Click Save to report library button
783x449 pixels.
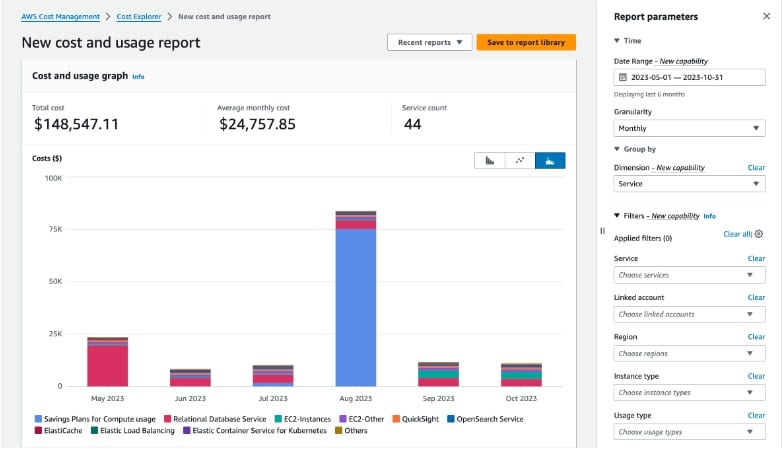(526, 42)
